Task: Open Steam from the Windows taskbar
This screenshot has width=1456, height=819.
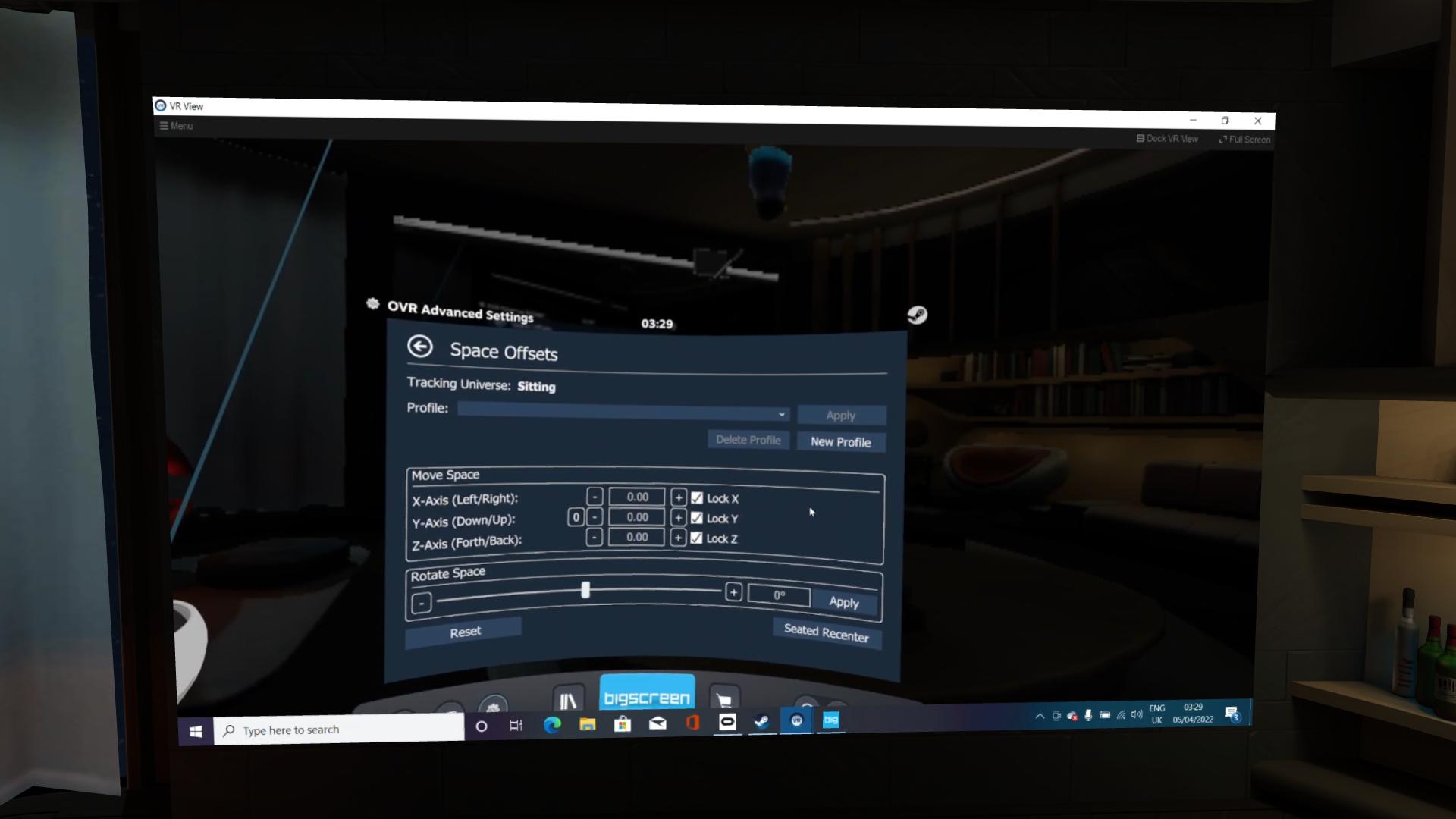Action: (x=761, y=722)
